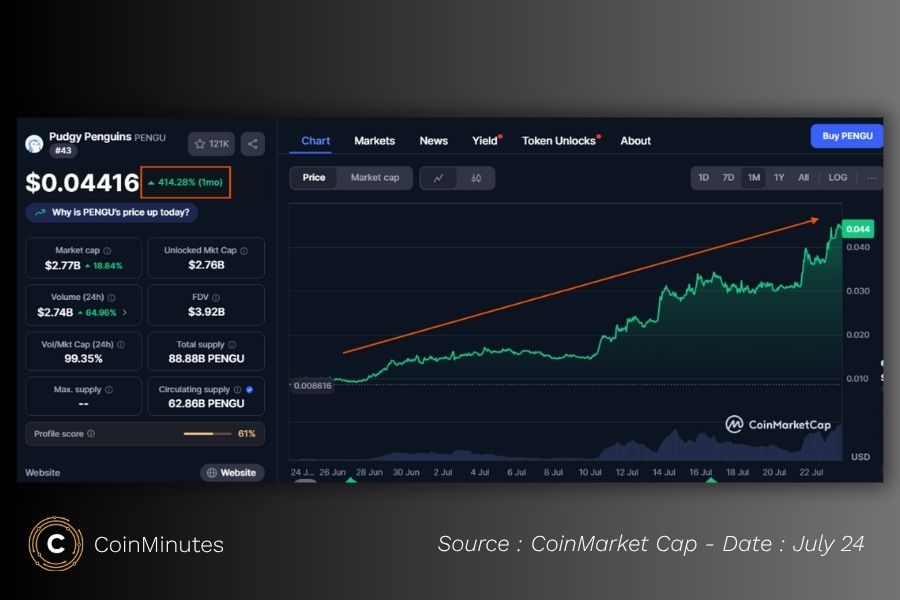Add PENGU to watchlist with star
This screenshot has width=900, height=600.
[x=211, y=144]
